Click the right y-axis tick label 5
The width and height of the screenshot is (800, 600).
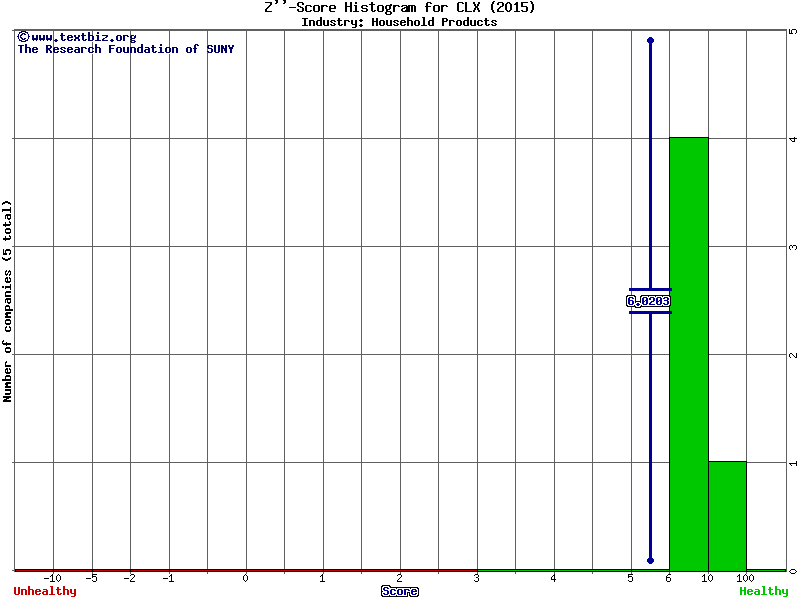pos(793,31)
